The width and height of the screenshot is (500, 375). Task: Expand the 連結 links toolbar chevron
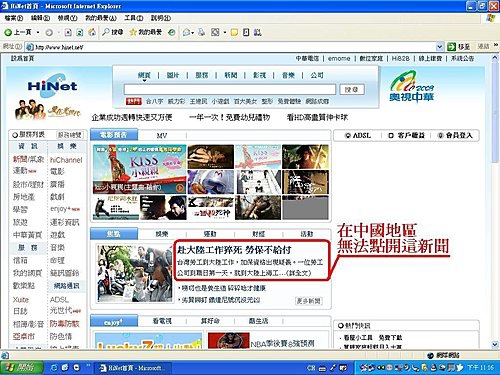click(496, 45)
